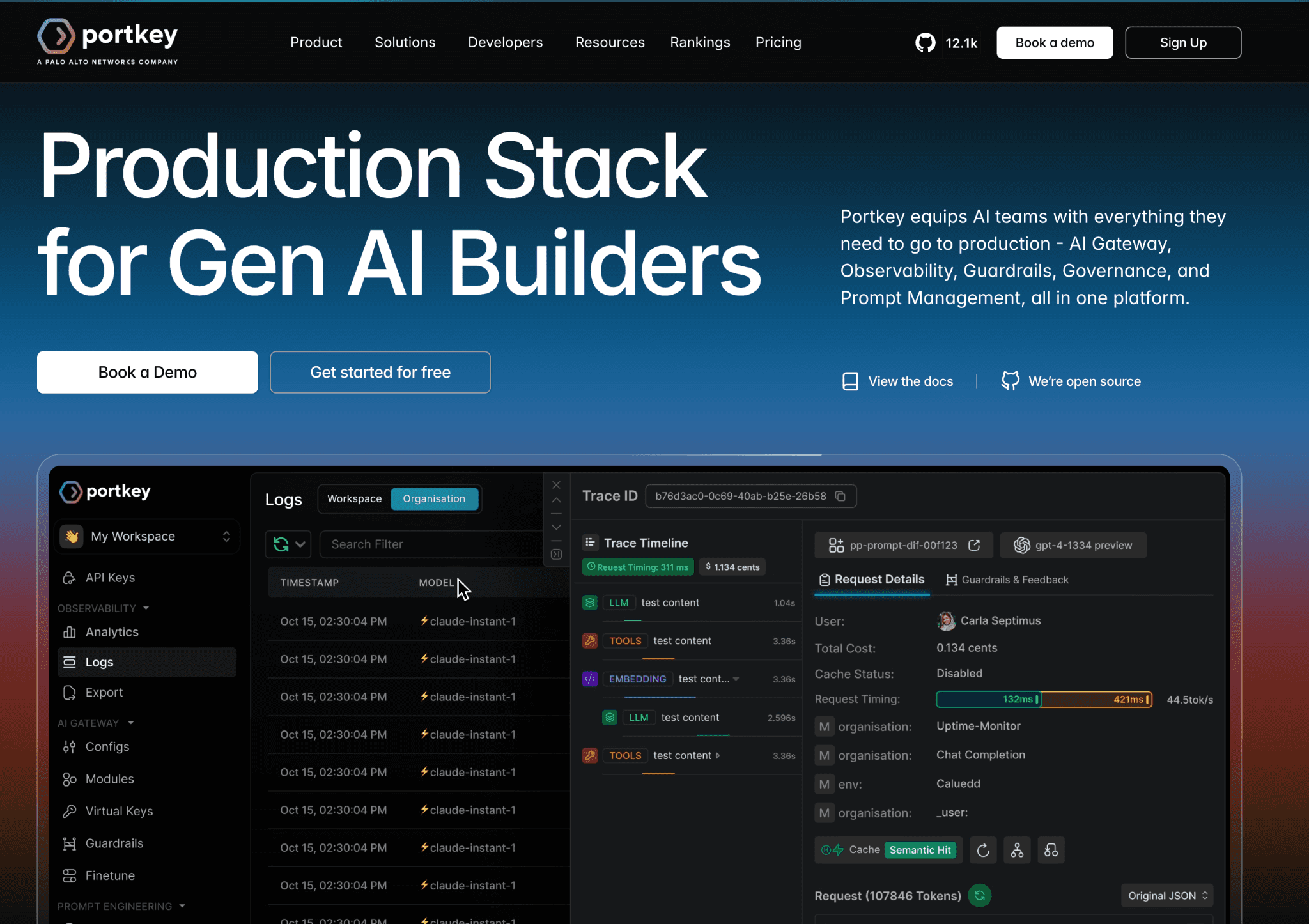Open the Resources menu

pyautogui.click(x=610, y=42)
